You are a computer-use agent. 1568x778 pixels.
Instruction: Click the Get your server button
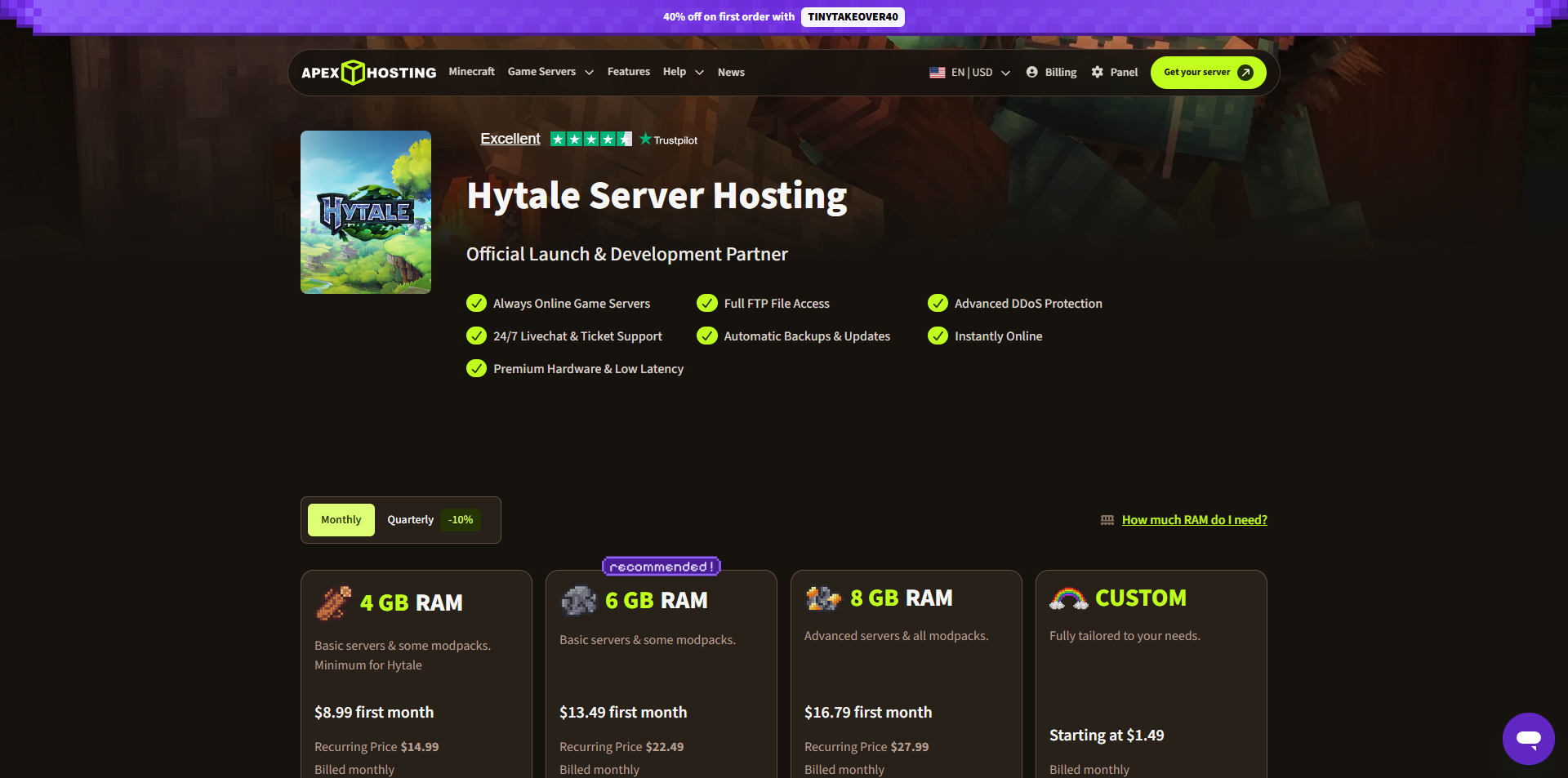(1208, 73)
